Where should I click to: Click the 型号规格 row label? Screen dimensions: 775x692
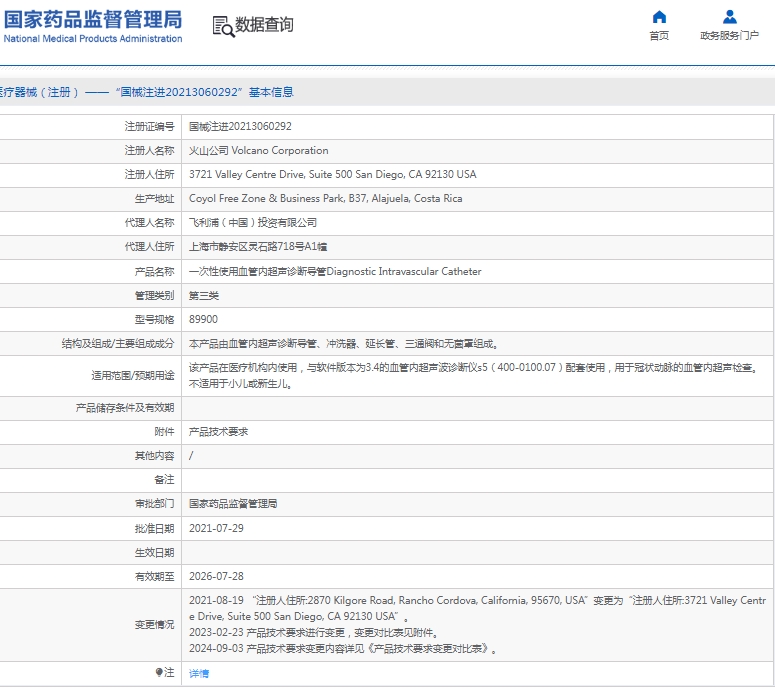click(154, 319)
